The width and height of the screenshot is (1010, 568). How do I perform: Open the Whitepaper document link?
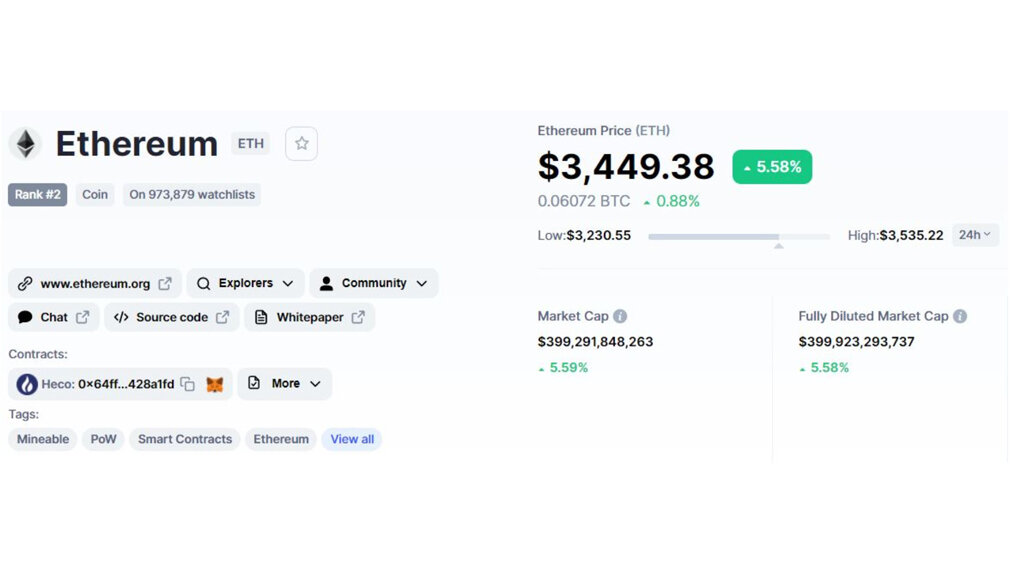[310, 317]
